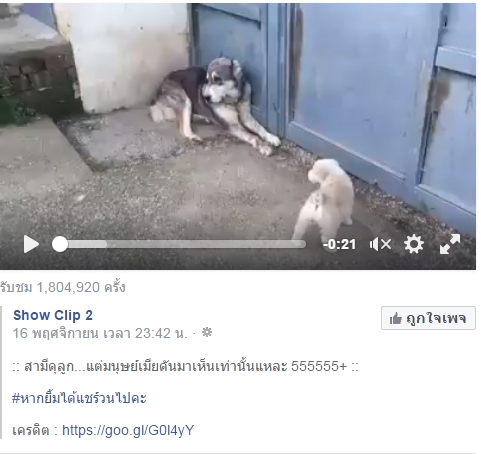Open hashtag #หากยิ้มได้แชร์วนไปคะ

[x=79, y=398]
